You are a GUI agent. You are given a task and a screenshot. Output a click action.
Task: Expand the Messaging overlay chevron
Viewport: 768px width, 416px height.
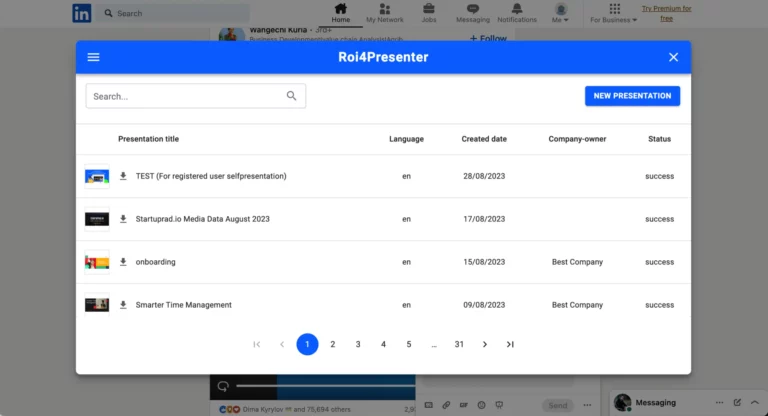click(755, 402)
